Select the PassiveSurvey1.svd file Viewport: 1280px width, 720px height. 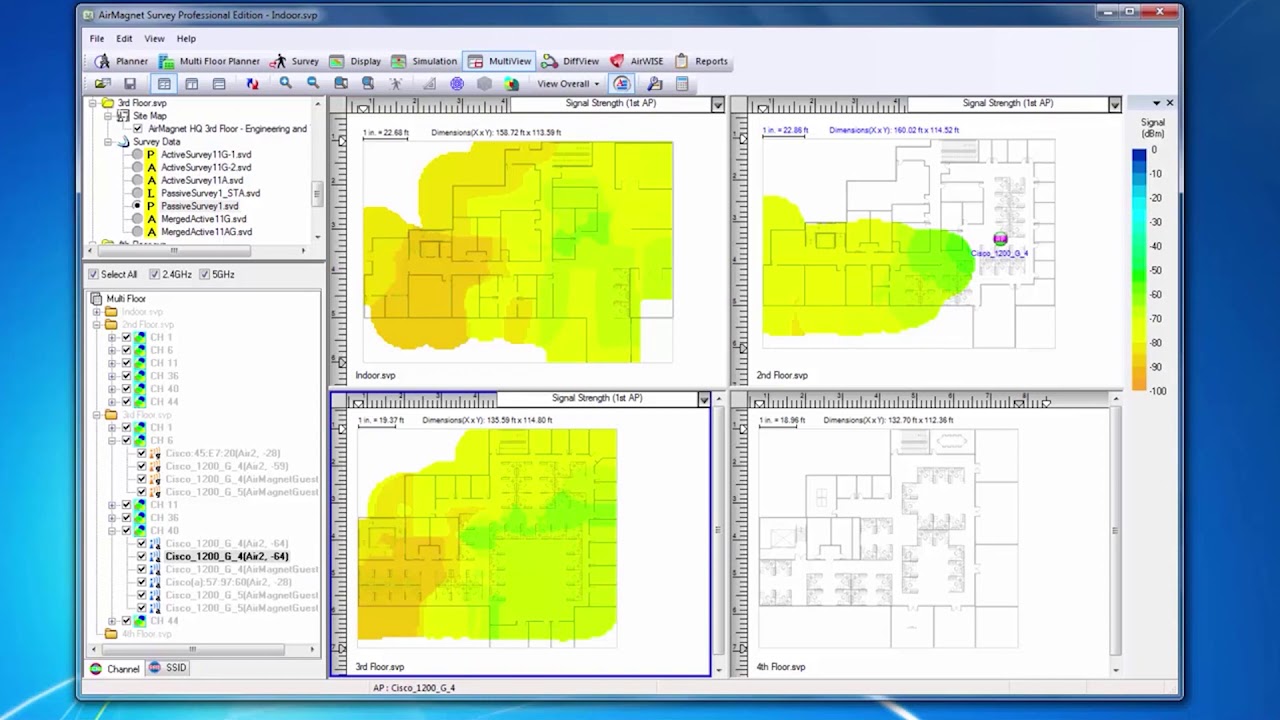click(x=199, y=206)
